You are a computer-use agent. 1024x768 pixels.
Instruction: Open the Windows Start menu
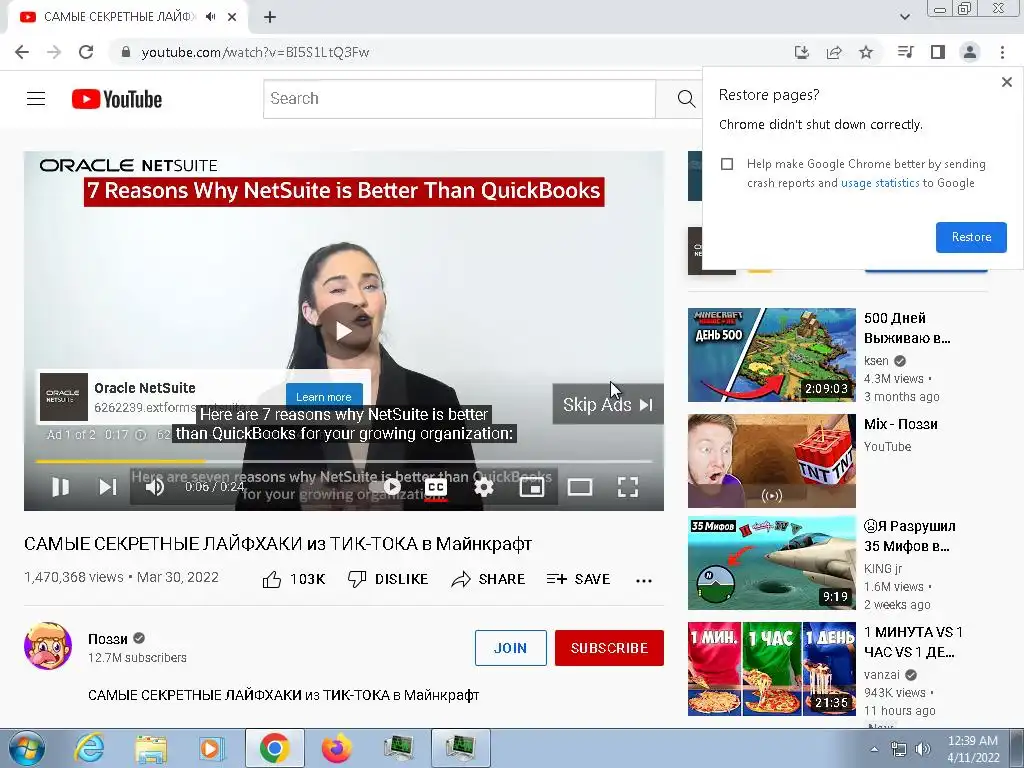[x=26, y=748]
